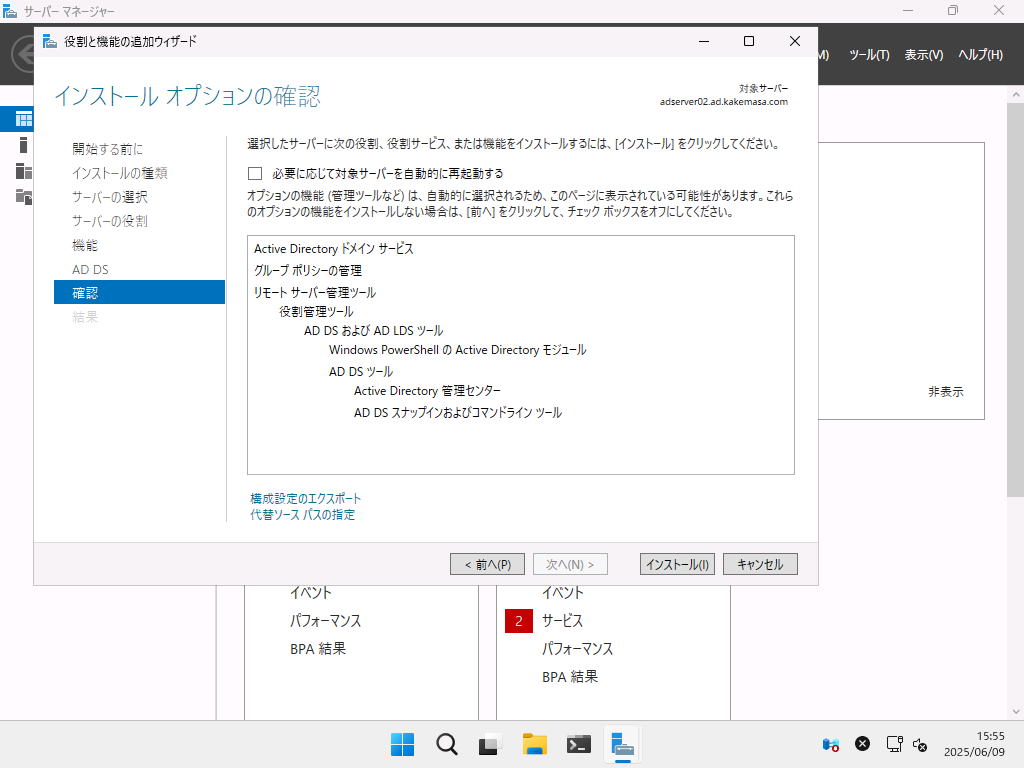The height and width of the screenshot is (768, 1024).
Task: Select the サーバーの役割 wizard step
Action: [x=110, y=221]
